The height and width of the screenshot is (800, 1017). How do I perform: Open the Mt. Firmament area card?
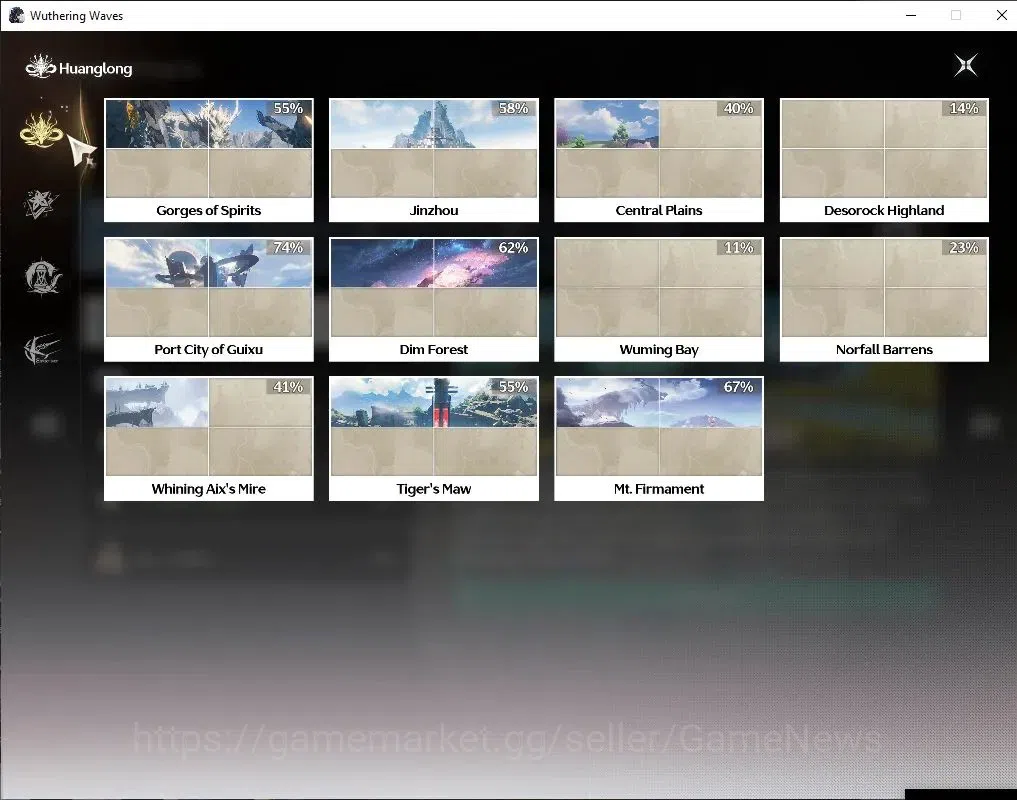point(659,439)
